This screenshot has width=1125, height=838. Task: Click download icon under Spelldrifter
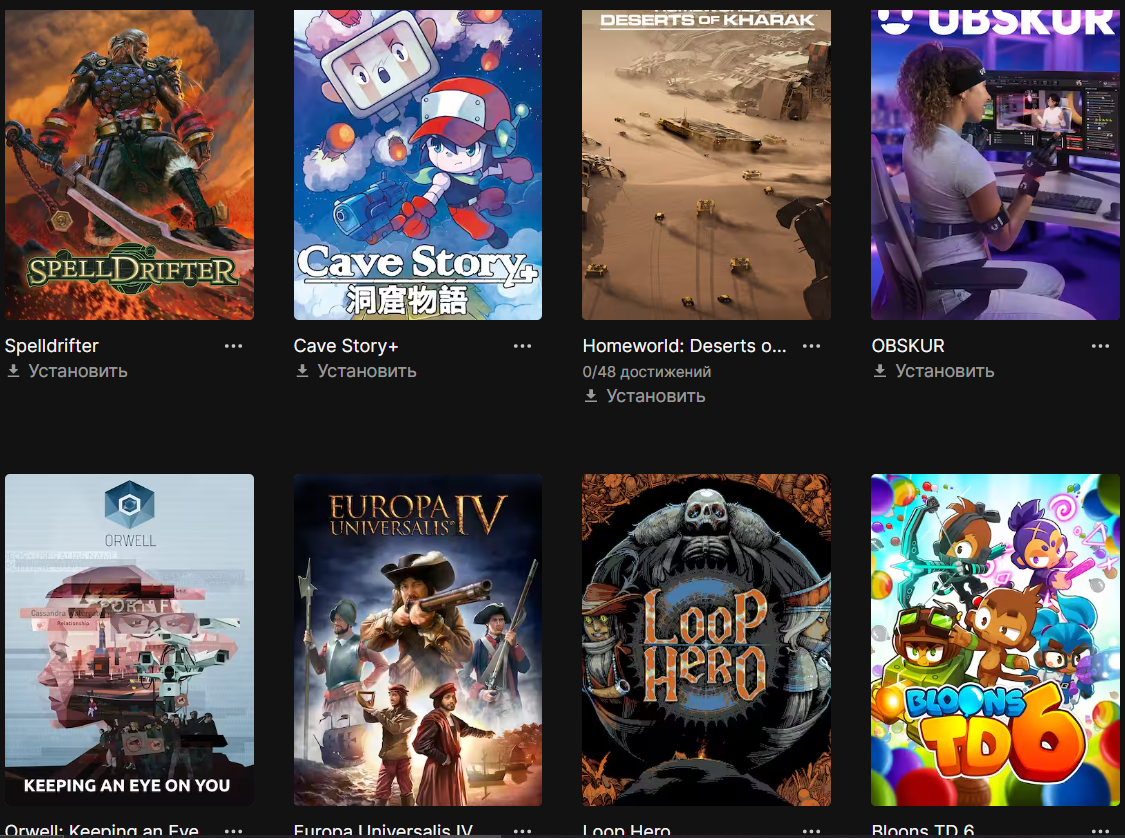pyautogui.click(x=14, y=371)
